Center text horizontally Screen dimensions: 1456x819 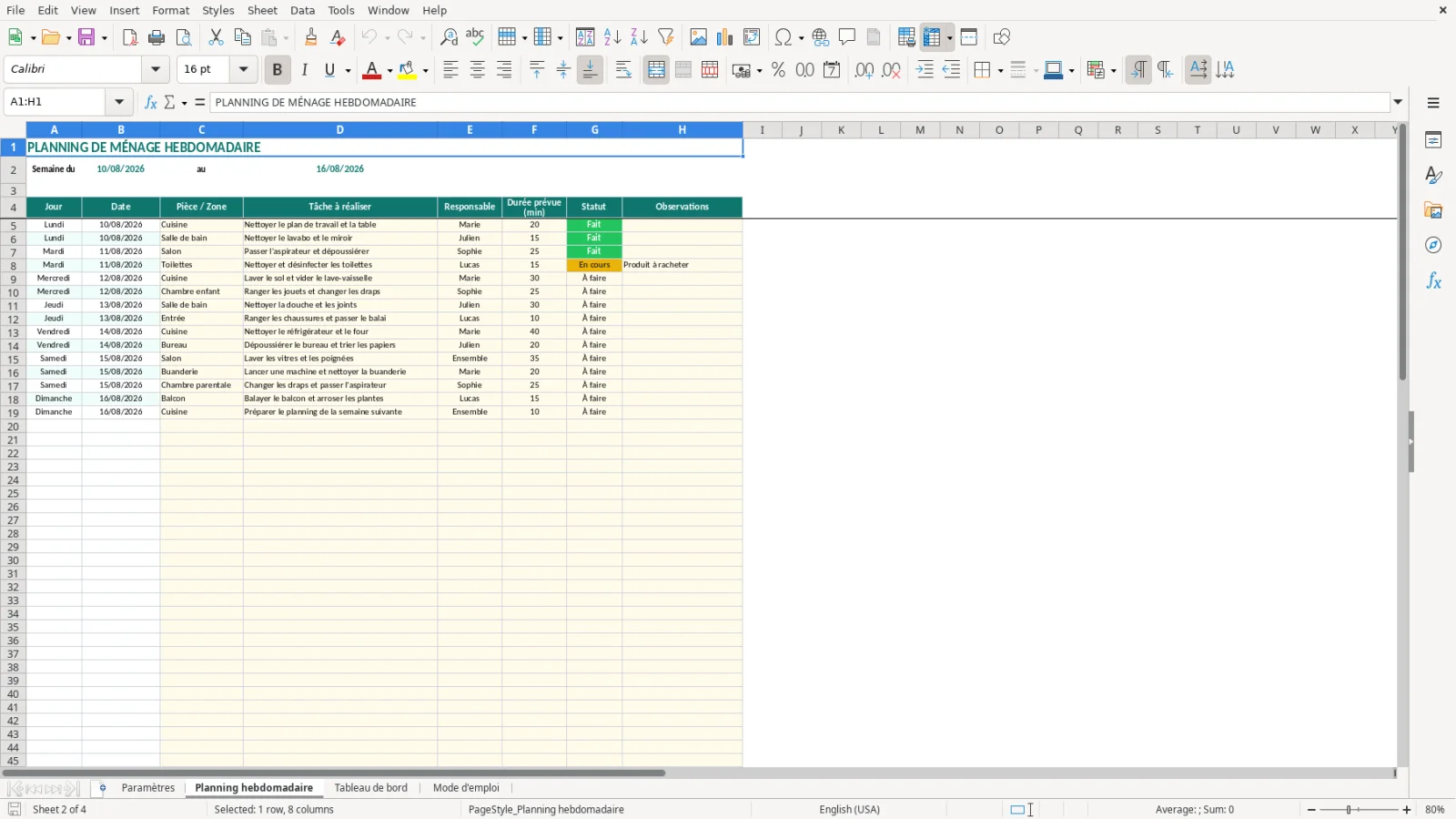(x=477, y=70)
